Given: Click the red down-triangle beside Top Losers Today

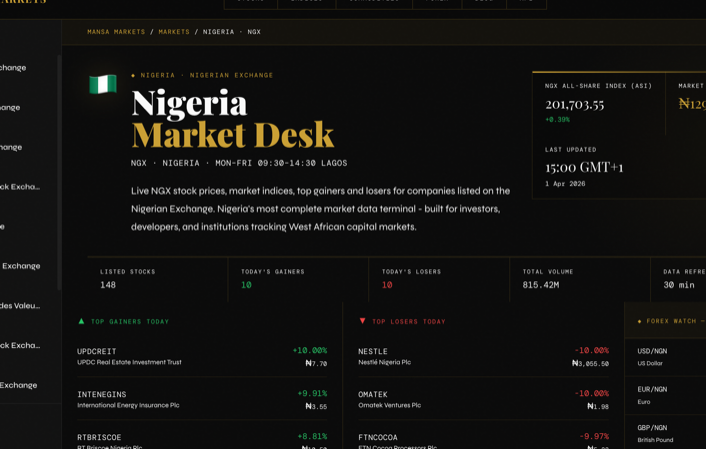Looking at the screenshot, I should tap(362, 321).
